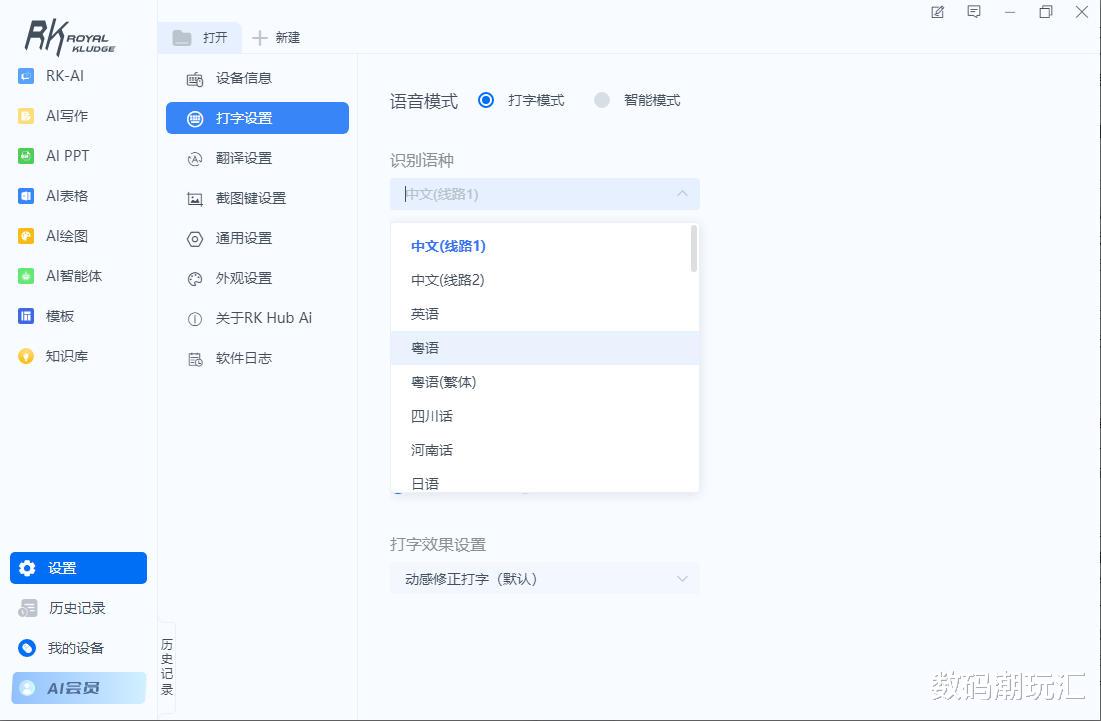Select 打字模式 radio button
1101x721 pixels.
click(x=486, y=100)
